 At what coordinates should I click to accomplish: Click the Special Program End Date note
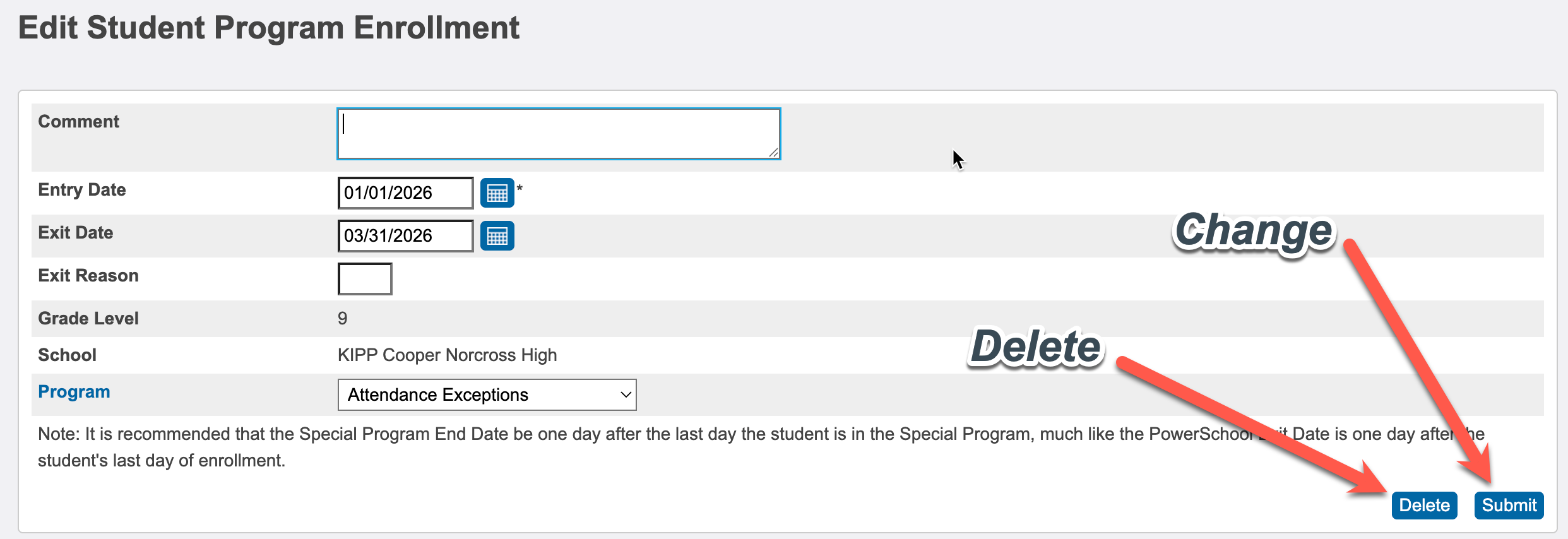tap(442, 447)
